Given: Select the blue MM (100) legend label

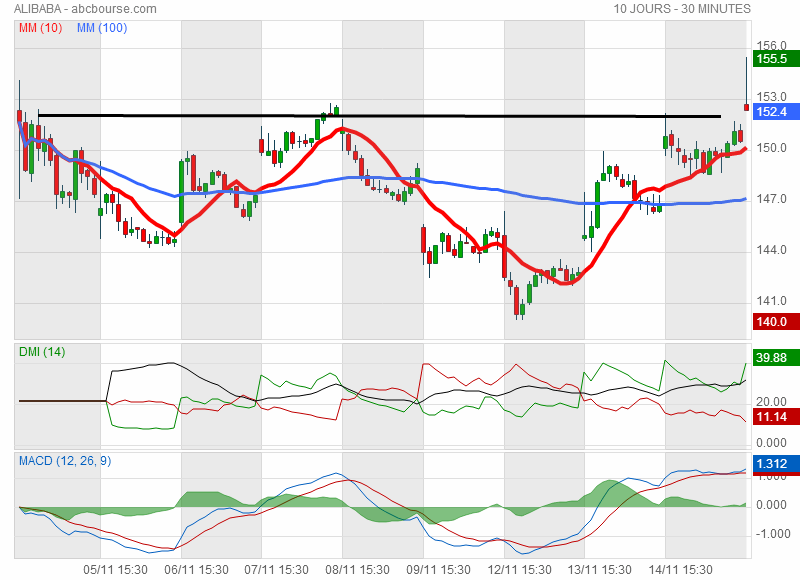Looking at the screenshot, I should pos(102,28).
